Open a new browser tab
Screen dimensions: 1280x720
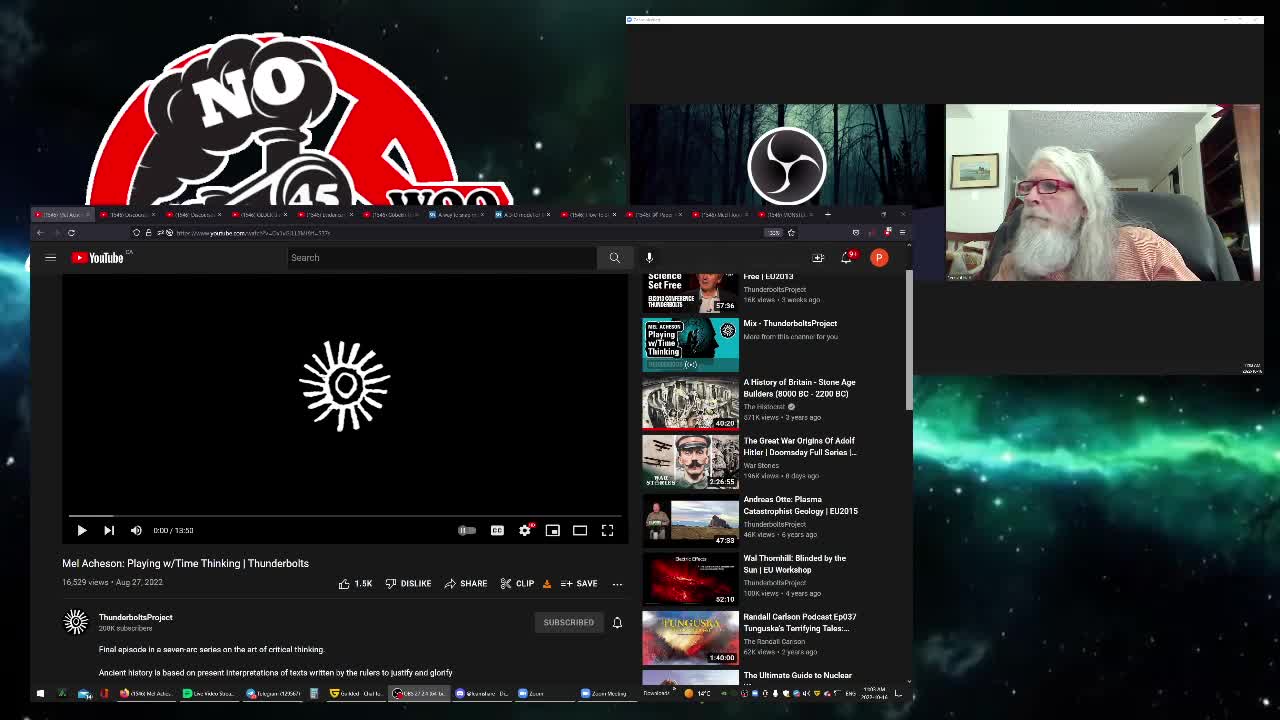tap(827, 214)
